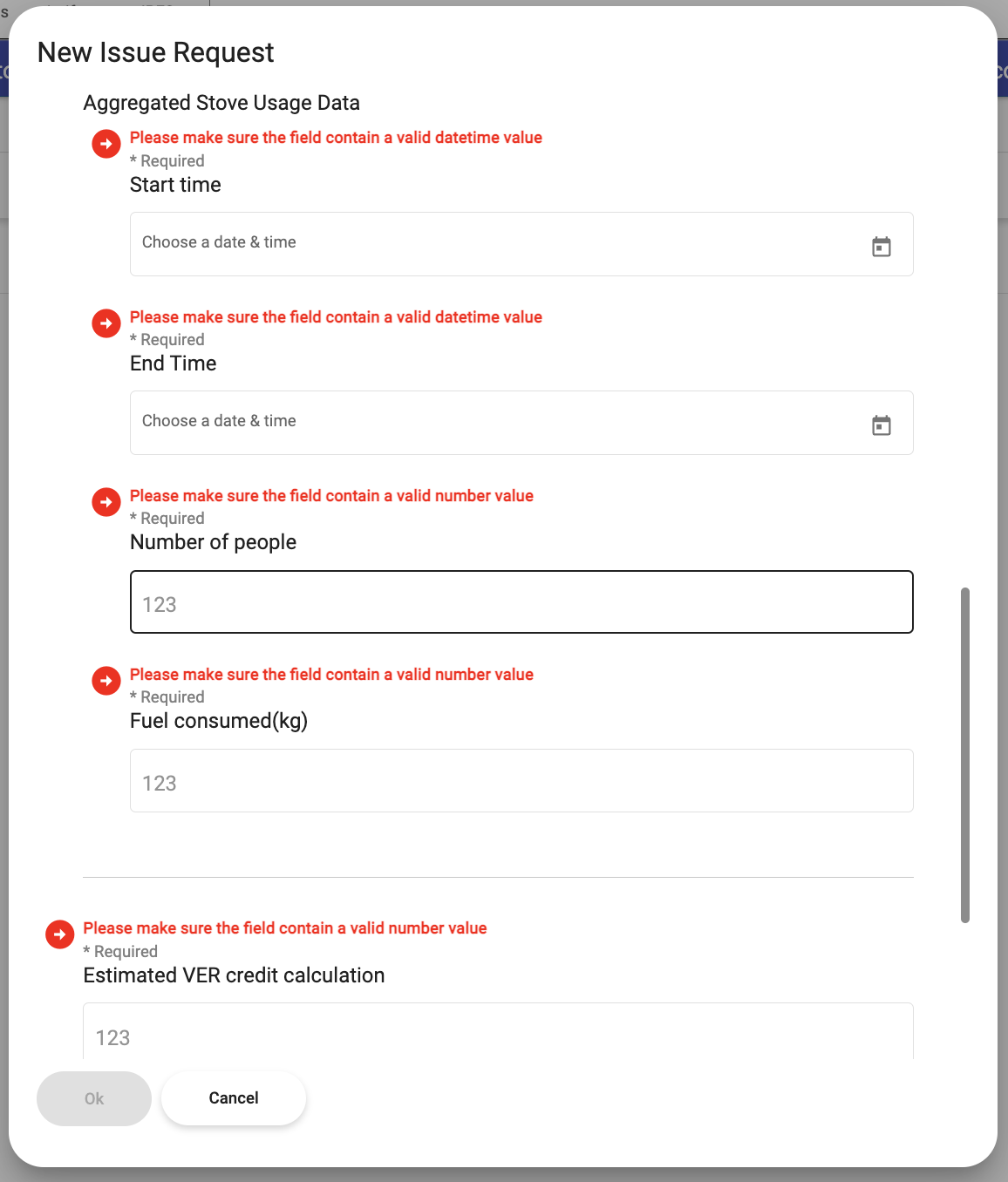
Task: Click the Estimated VER credit calculation label
Action: 234,975
